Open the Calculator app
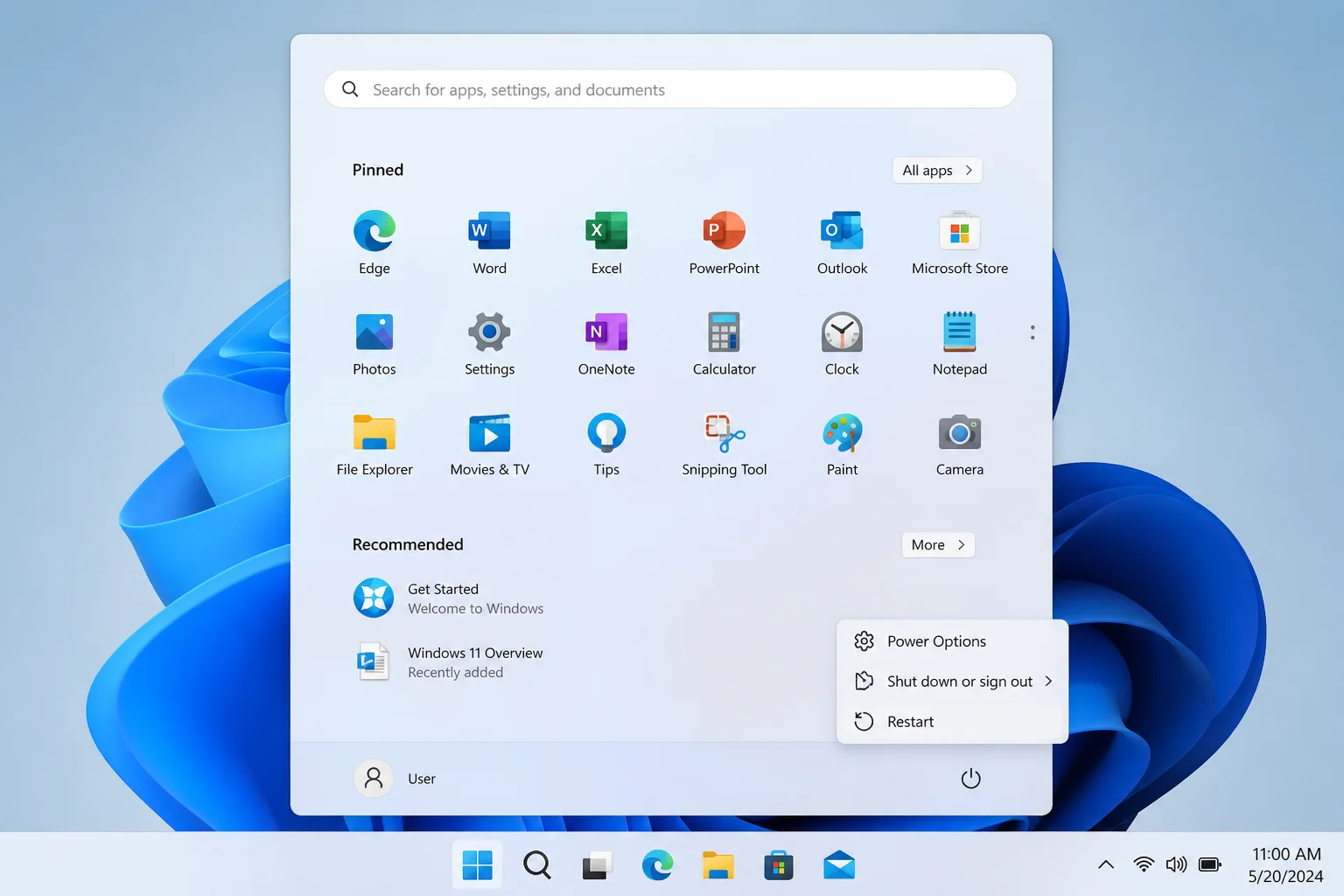Viewport: 1344px width, 896px height. 724,344
